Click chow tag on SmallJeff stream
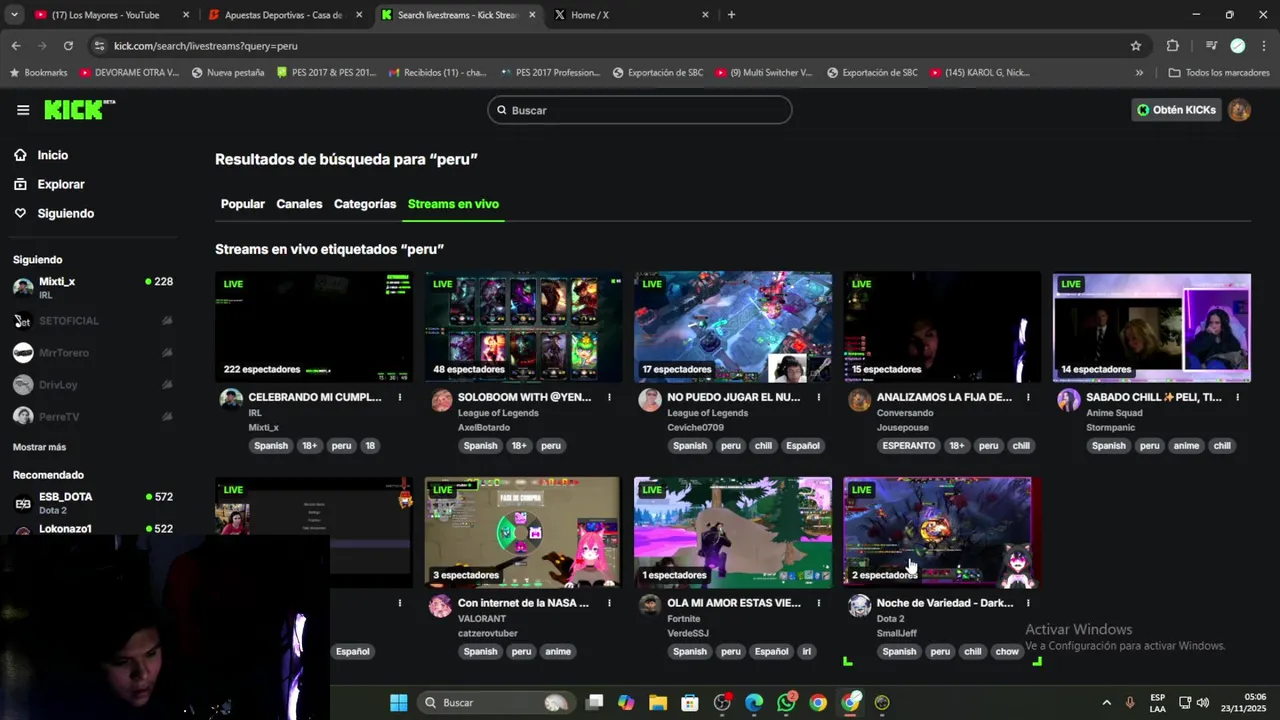1280x720 pixels. [x=1007, y=652]
